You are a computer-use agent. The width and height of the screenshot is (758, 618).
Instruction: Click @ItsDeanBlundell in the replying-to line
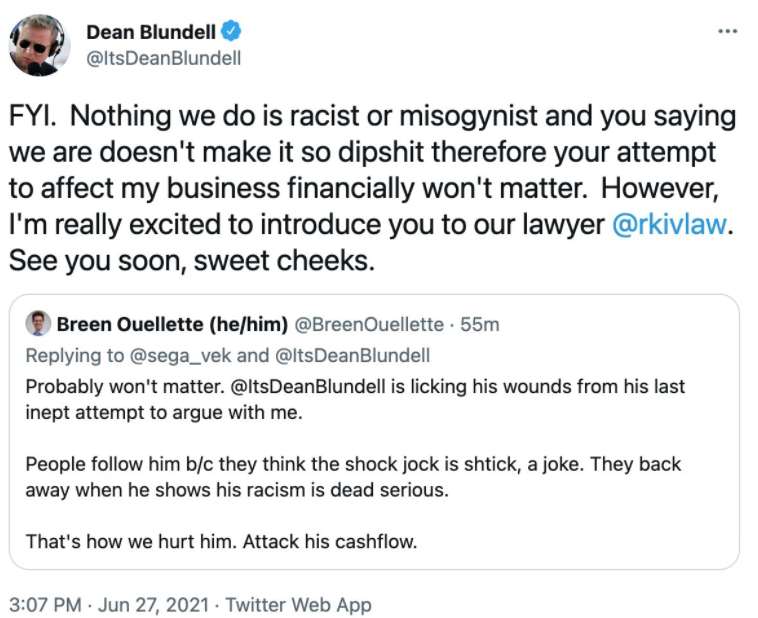(x=352, y=356)
